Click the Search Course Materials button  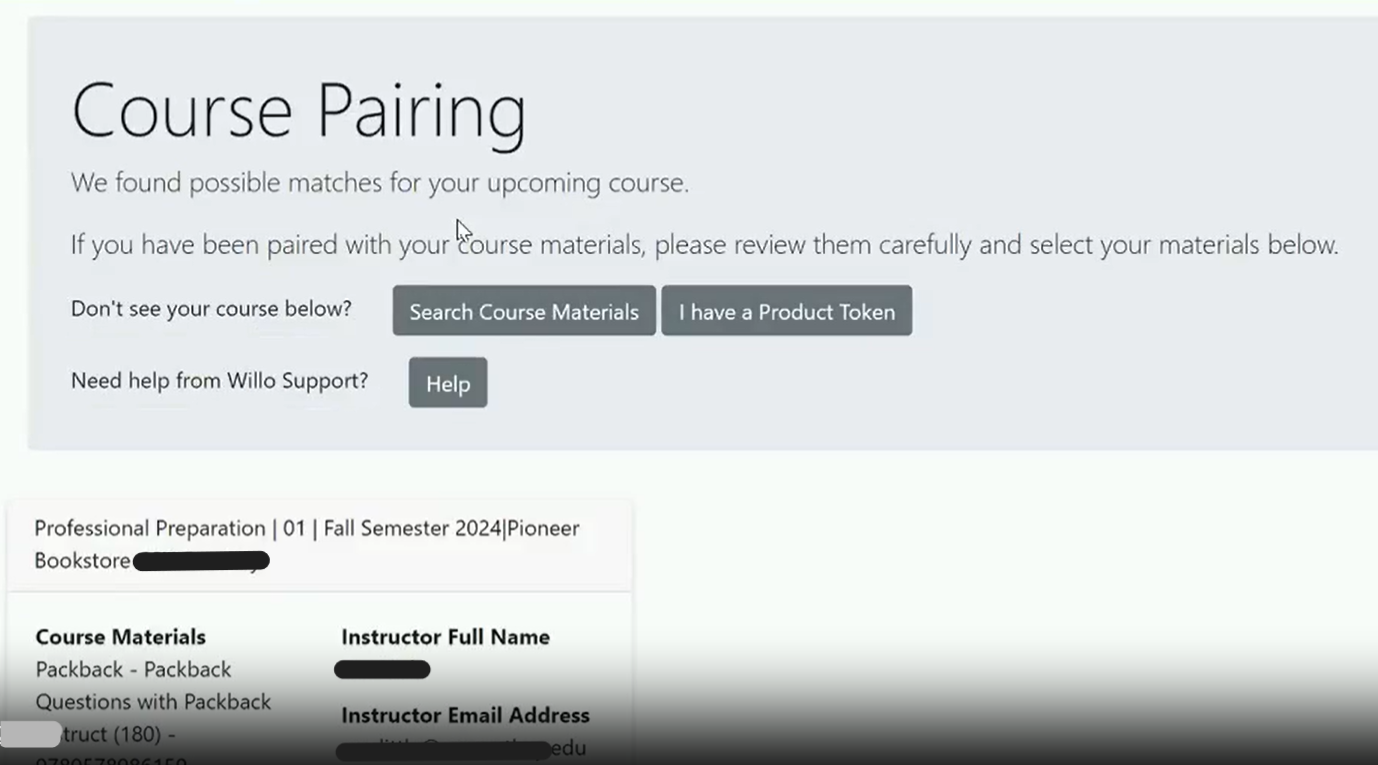pos(524,311)
